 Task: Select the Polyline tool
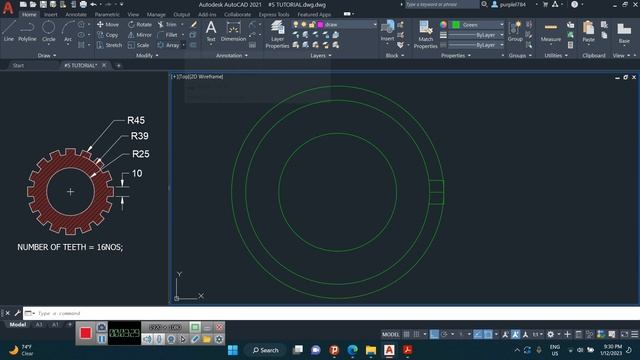[x=27, y=31]
